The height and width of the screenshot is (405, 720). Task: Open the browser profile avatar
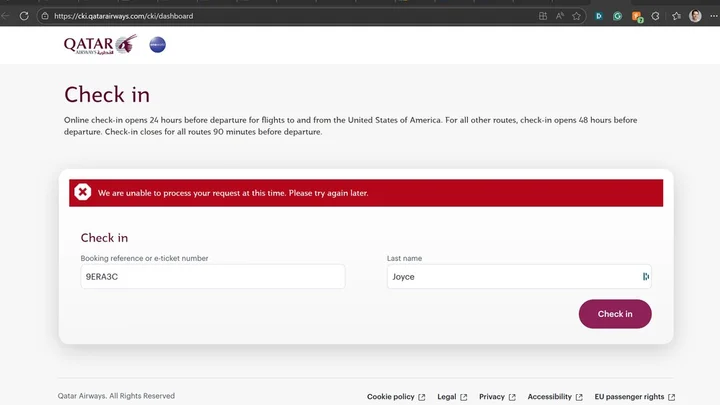pyautogui.click(x=695, y=16)
